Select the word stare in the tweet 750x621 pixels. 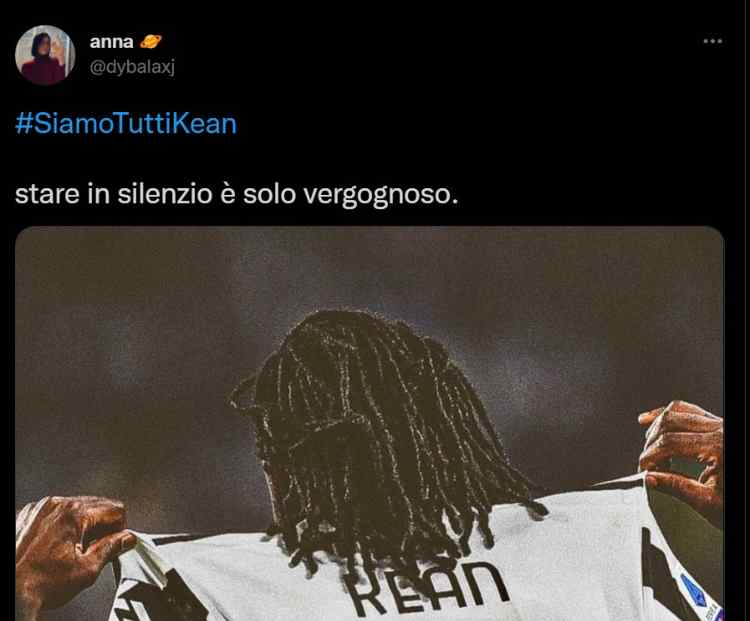[x=47, y=195]
